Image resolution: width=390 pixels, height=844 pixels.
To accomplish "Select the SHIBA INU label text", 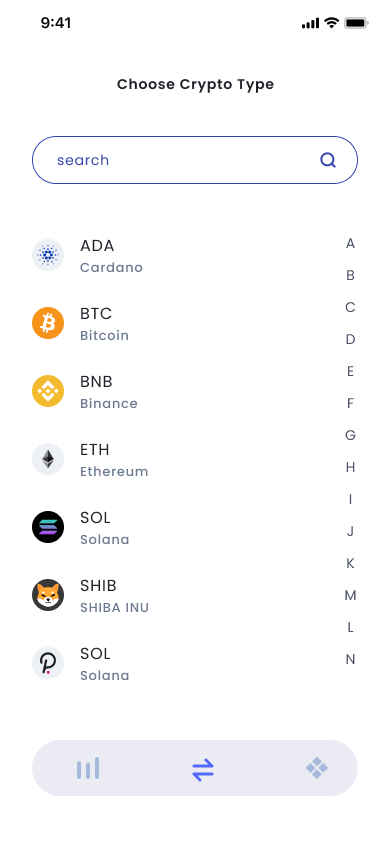I will click(115, 608).
